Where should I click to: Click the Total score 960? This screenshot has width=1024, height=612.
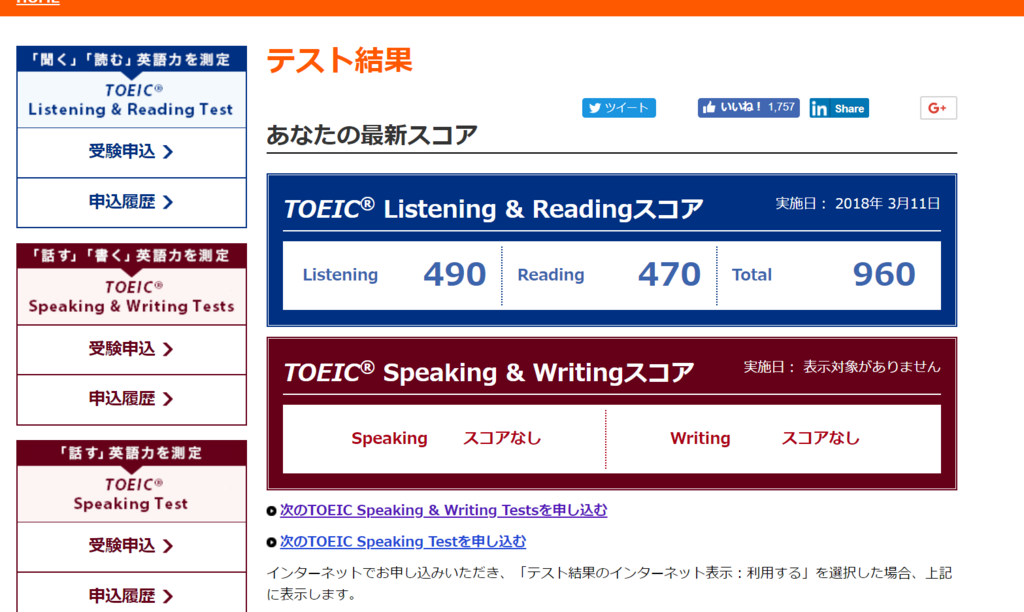(x=884, y=274)
